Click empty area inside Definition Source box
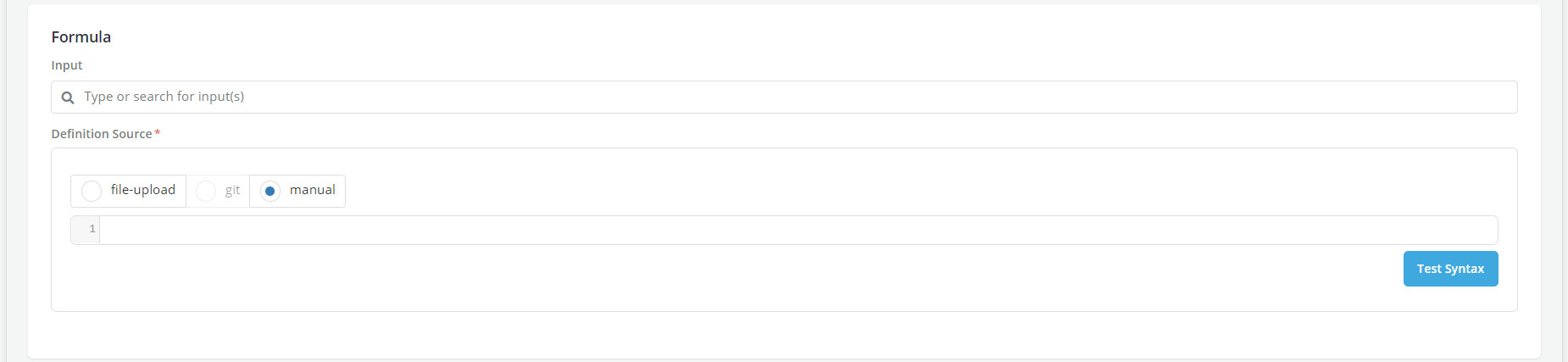Viewport: 1568px width, 362px height. point(678,280)
